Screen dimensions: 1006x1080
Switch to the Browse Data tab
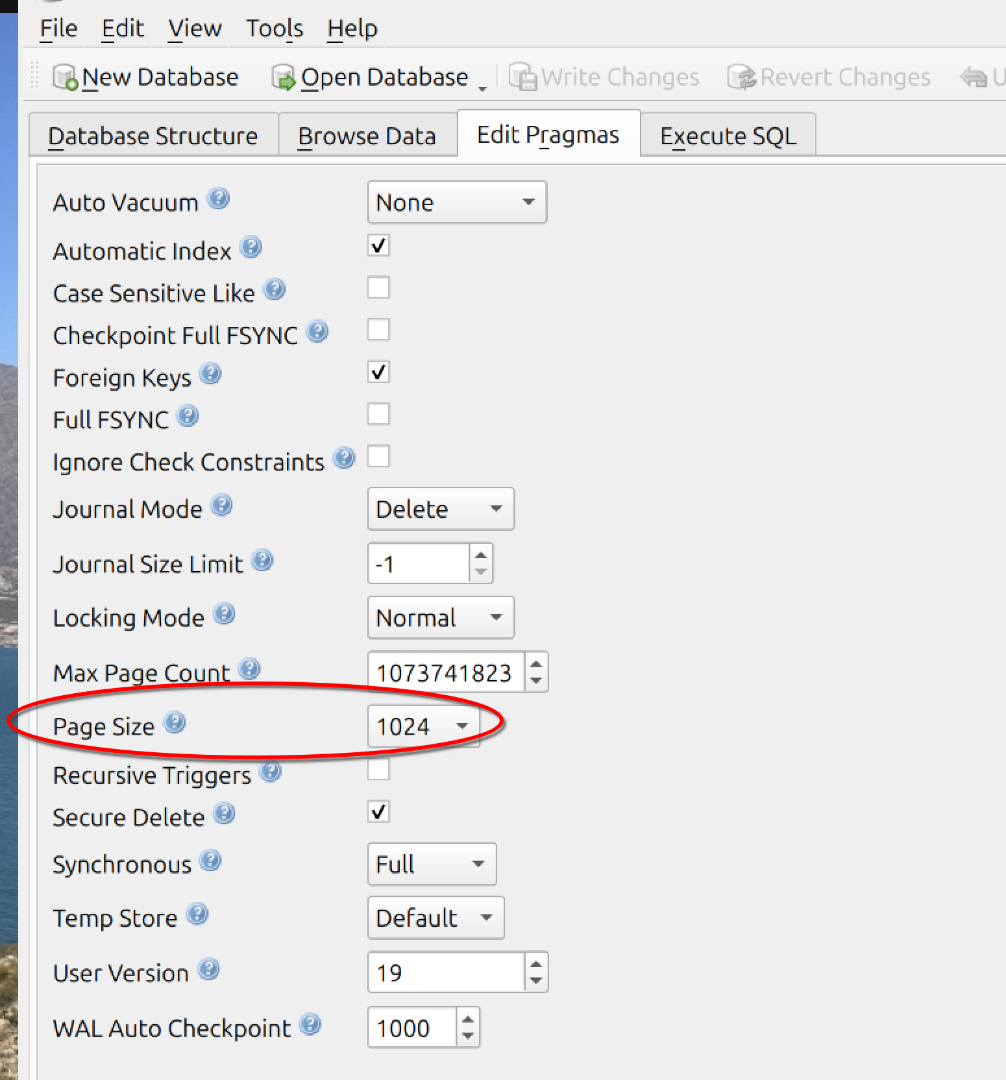click(366, 136)
